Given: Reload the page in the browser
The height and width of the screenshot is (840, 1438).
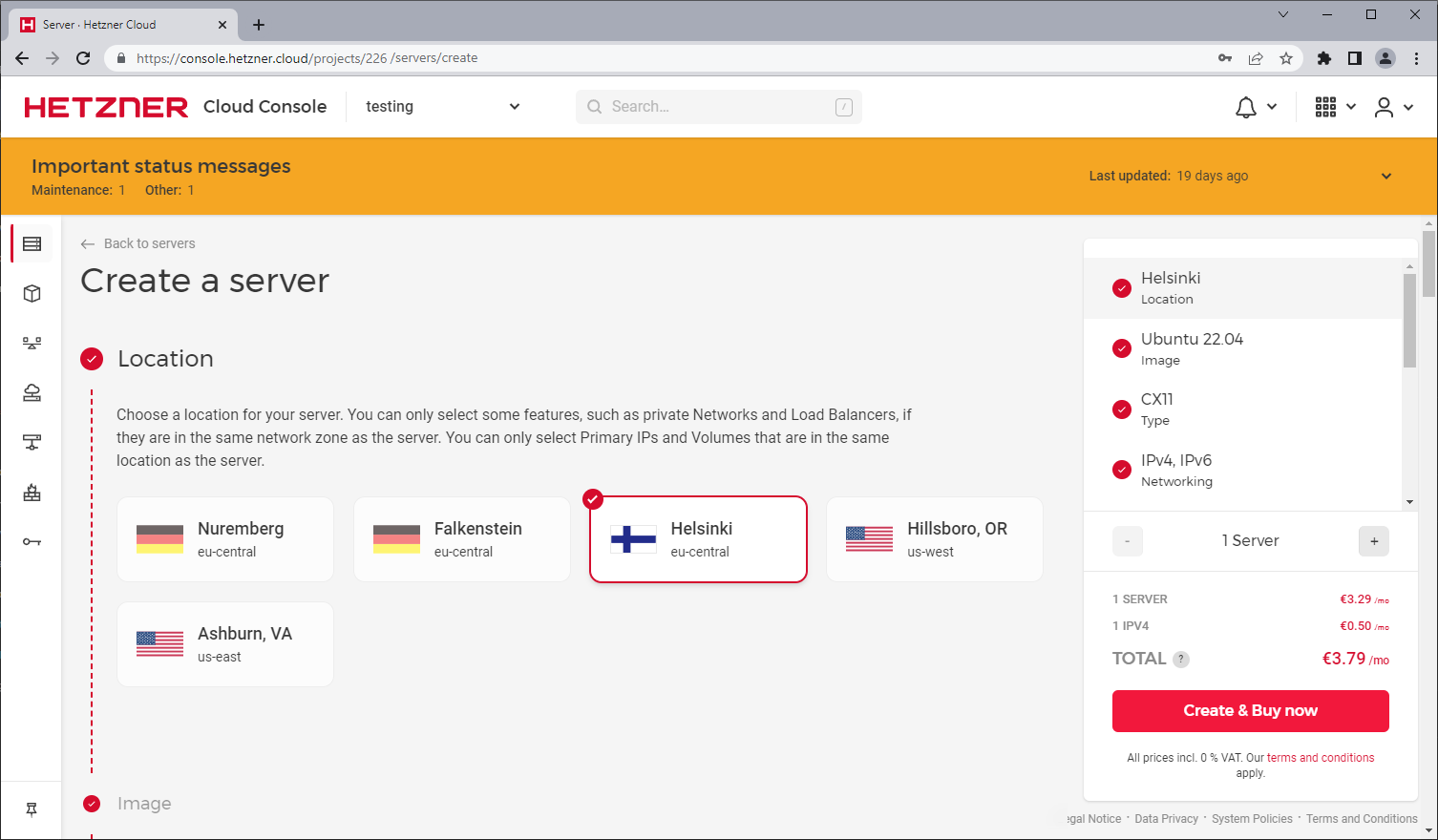Looking at the screenshot, I should point(83,58).
